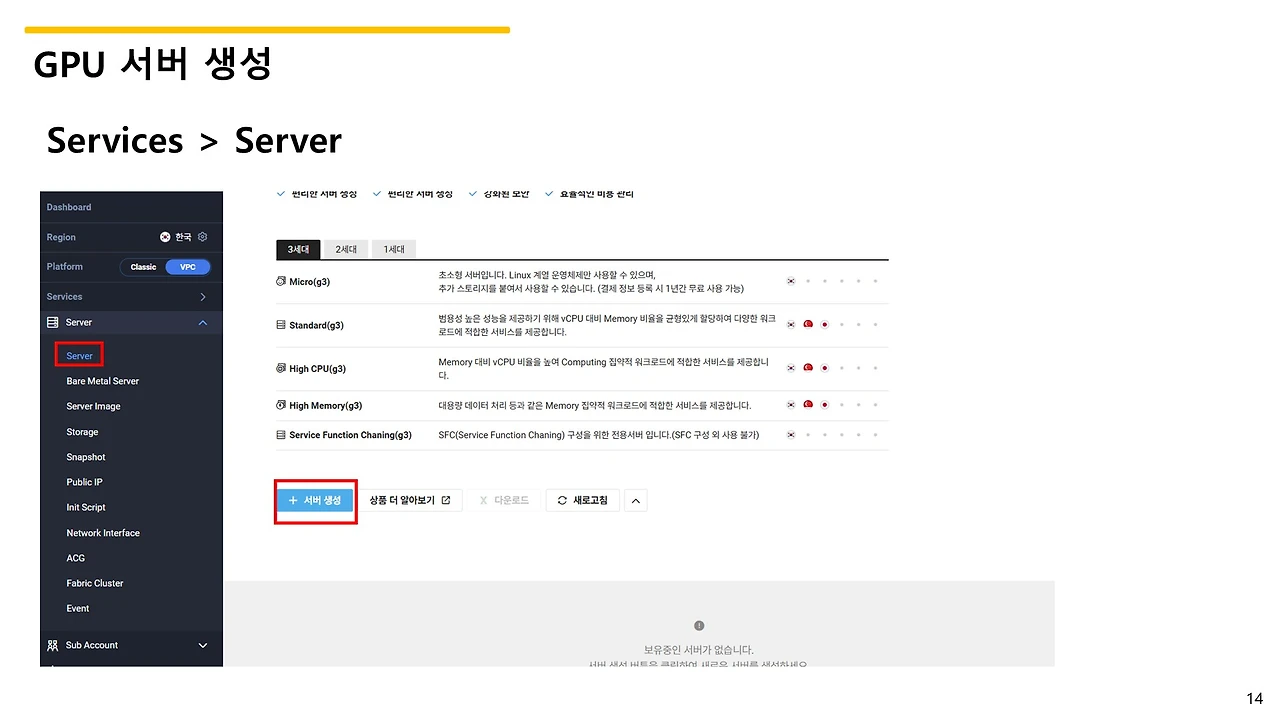
Task: Open Dashboard in the sidebar
Action: 69,207
